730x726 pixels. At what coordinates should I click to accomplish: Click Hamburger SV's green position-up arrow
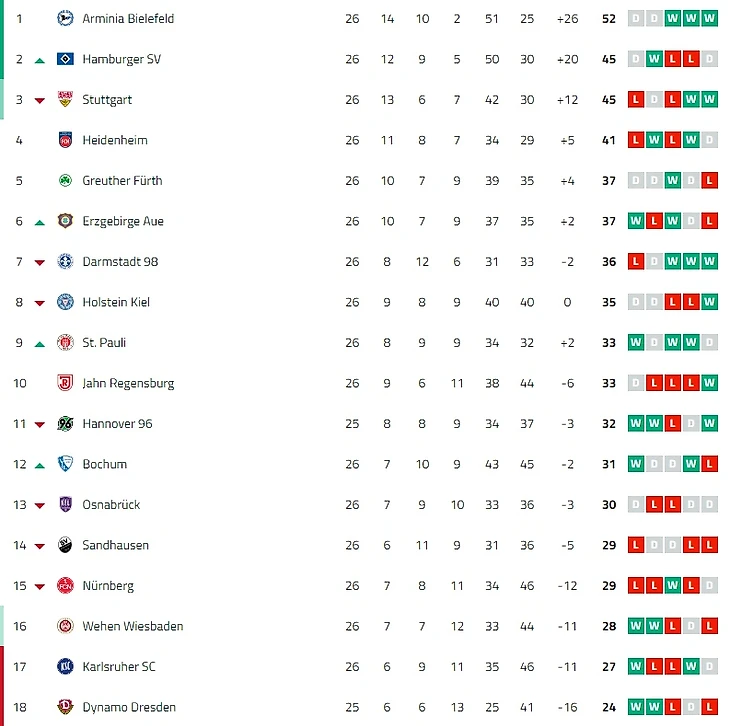point(40,60)
